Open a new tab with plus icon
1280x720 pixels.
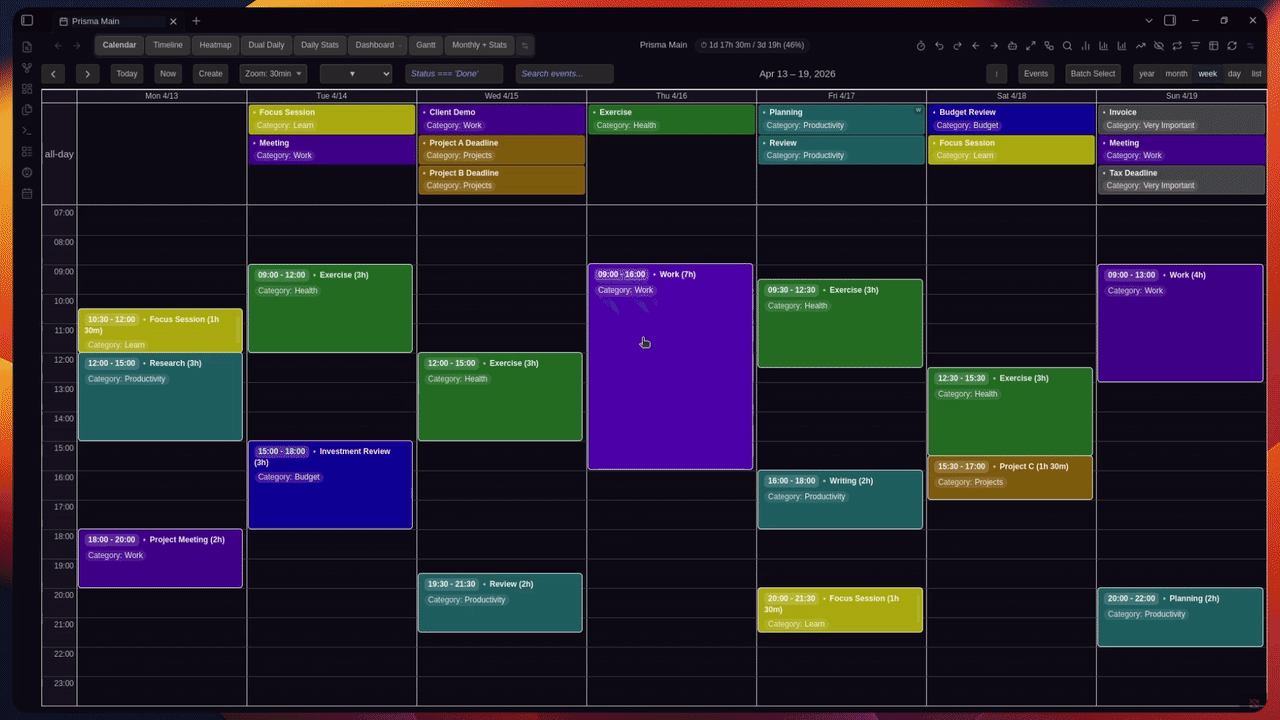point(196,21)
